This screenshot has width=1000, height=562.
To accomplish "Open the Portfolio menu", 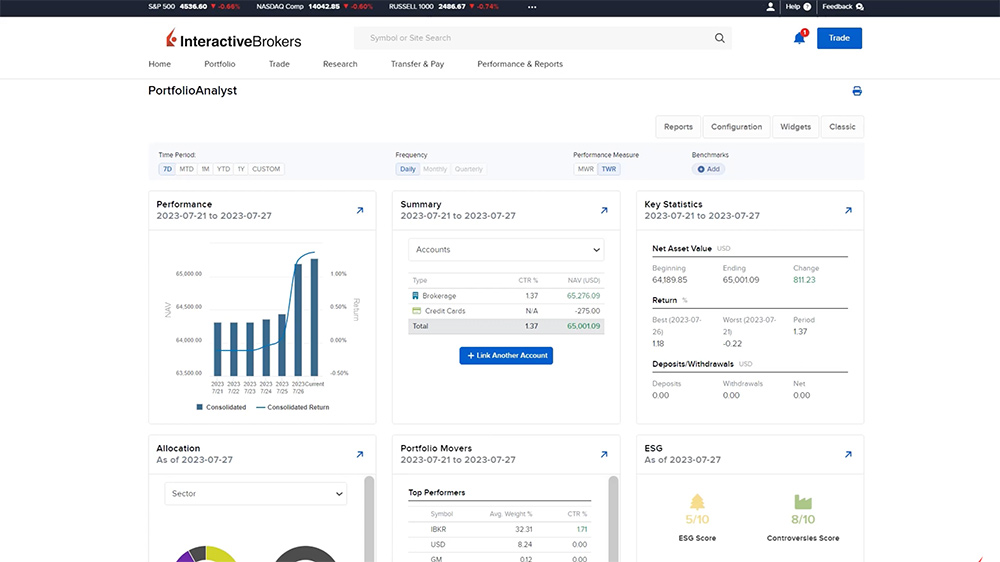I will tap(219, 64).
